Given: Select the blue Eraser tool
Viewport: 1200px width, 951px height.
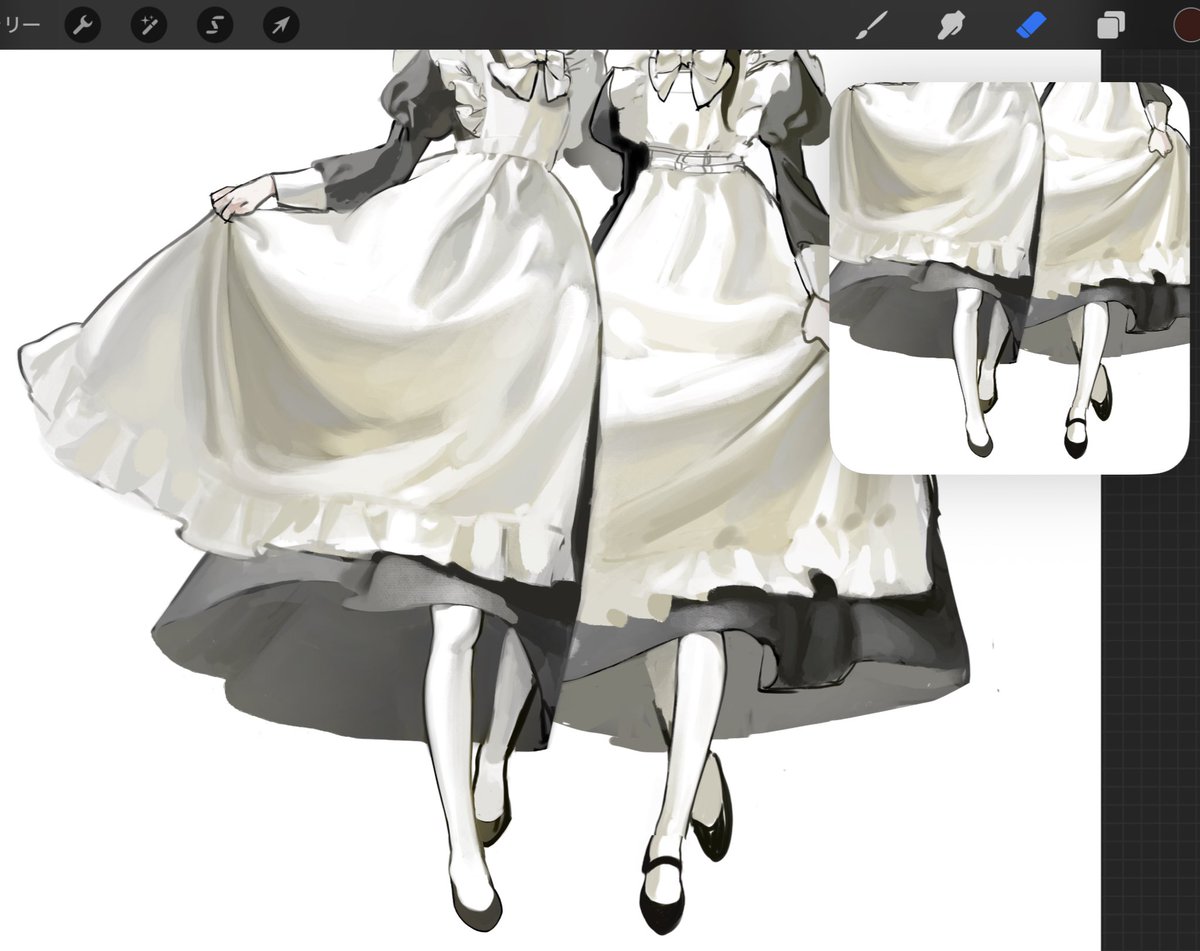Looking at the screenshot, I should tap(1031, 25).
